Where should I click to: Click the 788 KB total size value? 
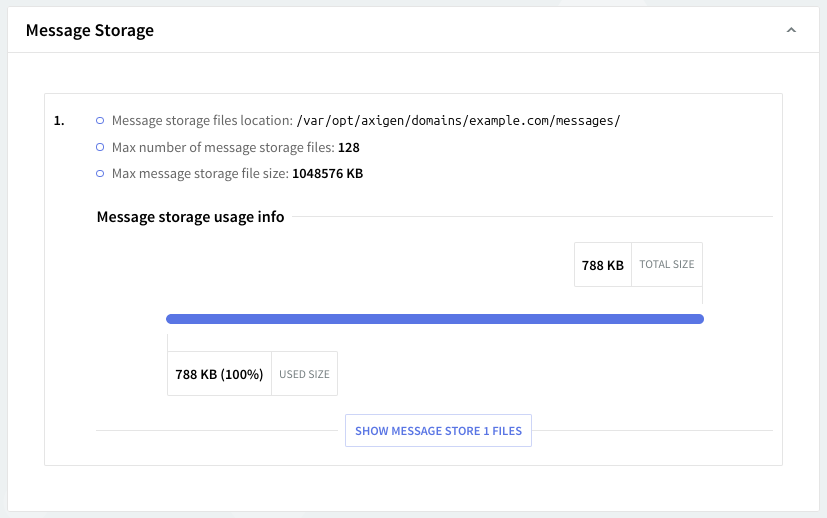(x=603, y=265)
